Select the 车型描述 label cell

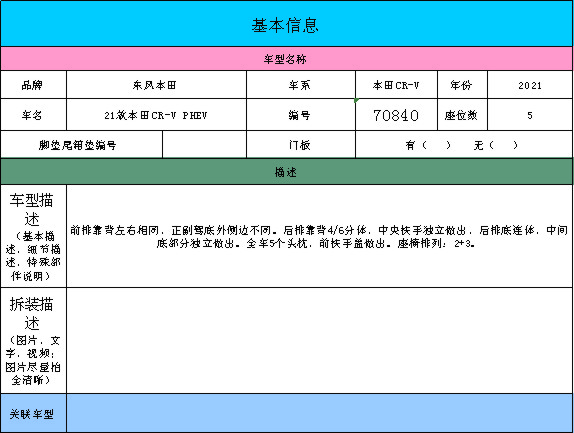pyautogui.click(x=33, y=236)
